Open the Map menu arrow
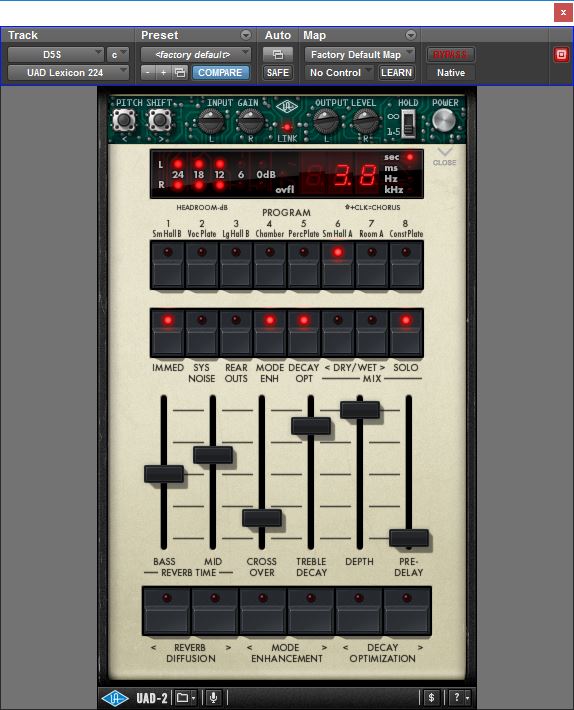 (411, 35)
